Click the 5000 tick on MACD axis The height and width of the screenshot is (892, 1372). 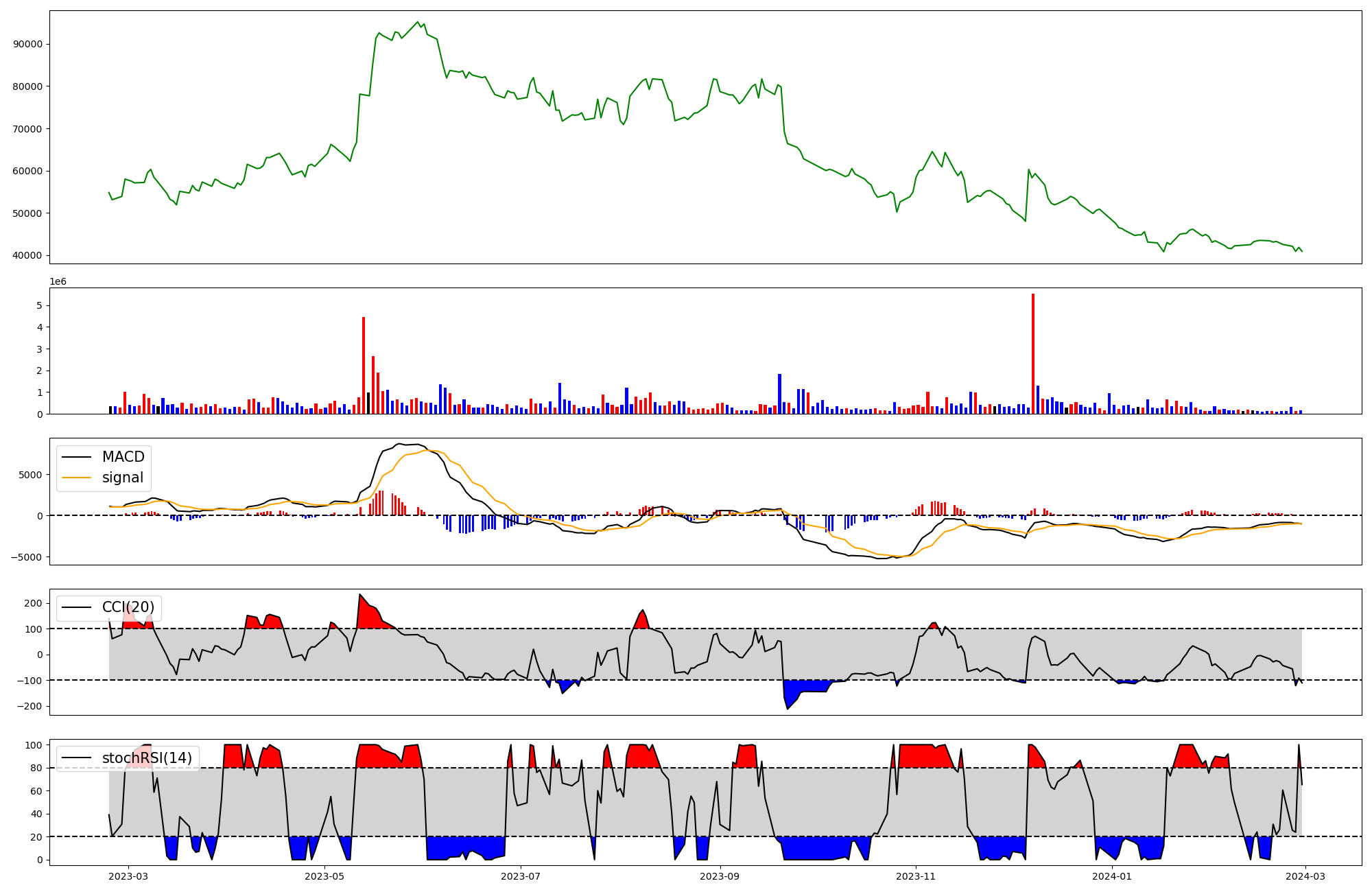tap(32, 475)
